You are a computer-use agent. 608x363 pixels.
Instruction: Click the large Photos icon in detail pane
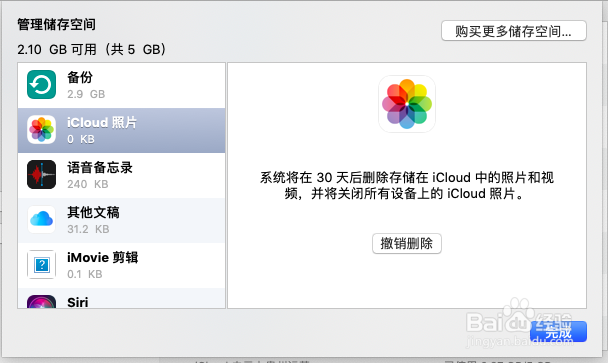[x=407, y=104]
